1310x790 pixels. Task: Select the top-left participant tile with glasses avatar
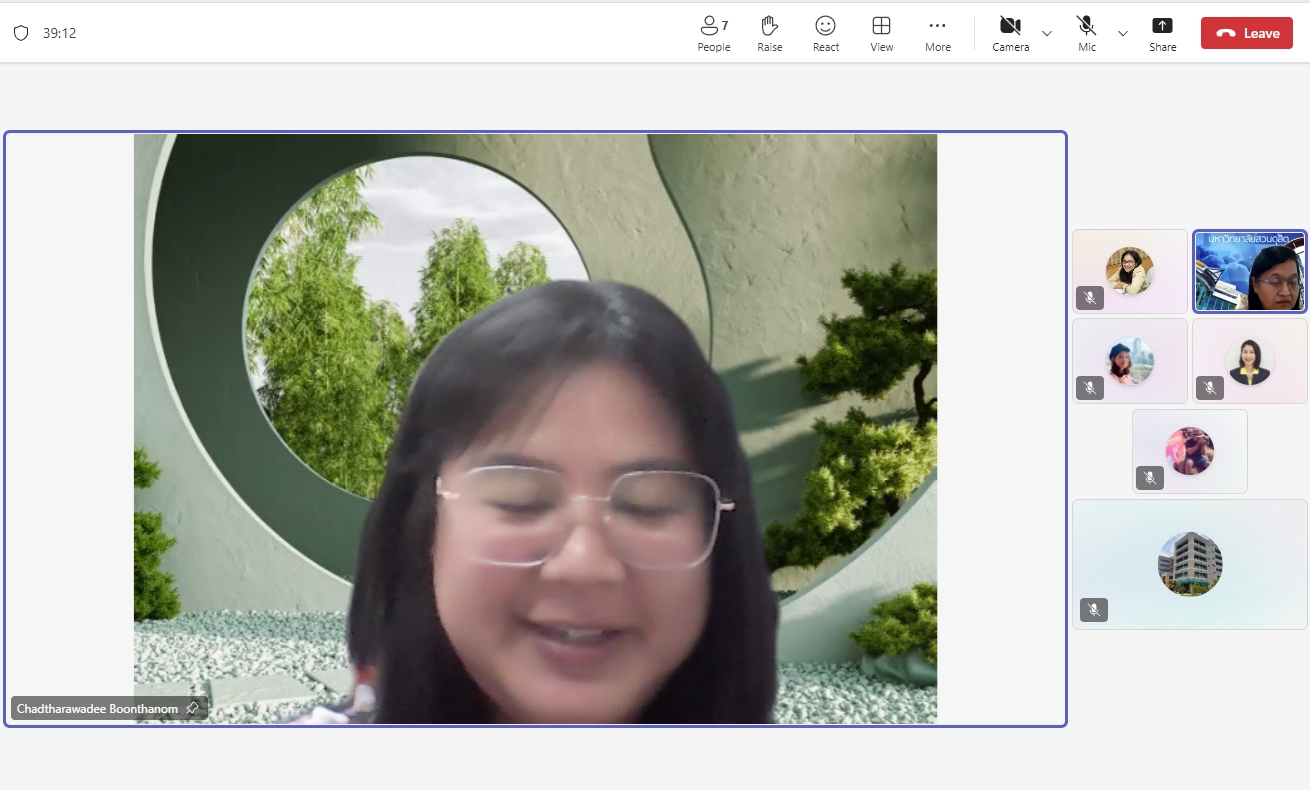(x=1129, y=271)
